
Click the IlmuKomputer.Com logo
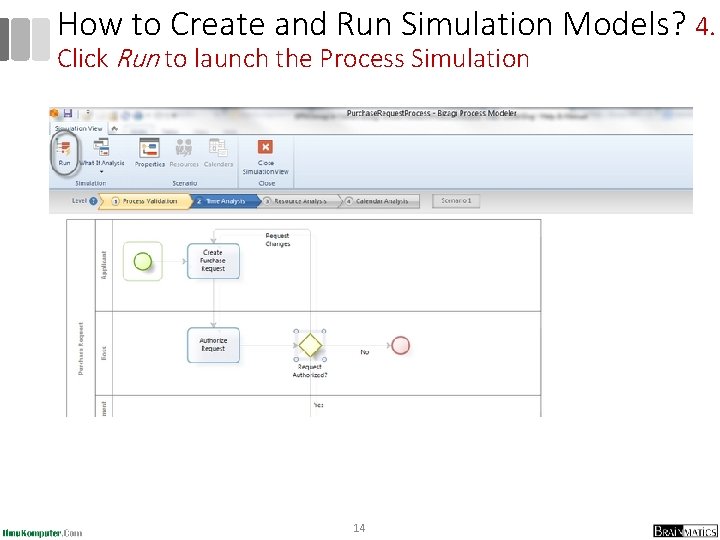click(42, 533)
